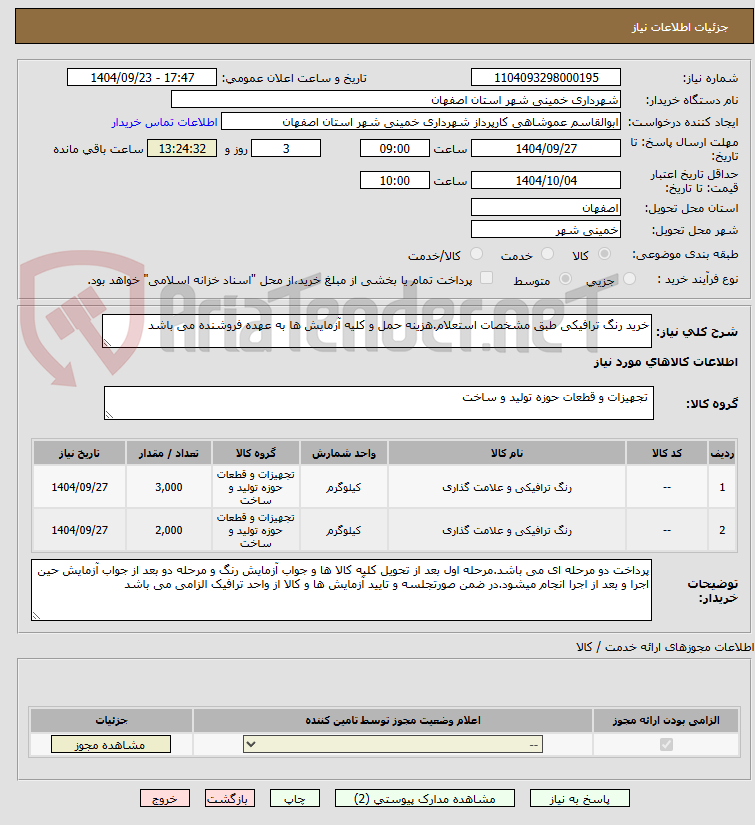This screenshot has width=755, height=825.
Task: Click the نام دستگاه خریدار field
Action: (x=396, y=99)
